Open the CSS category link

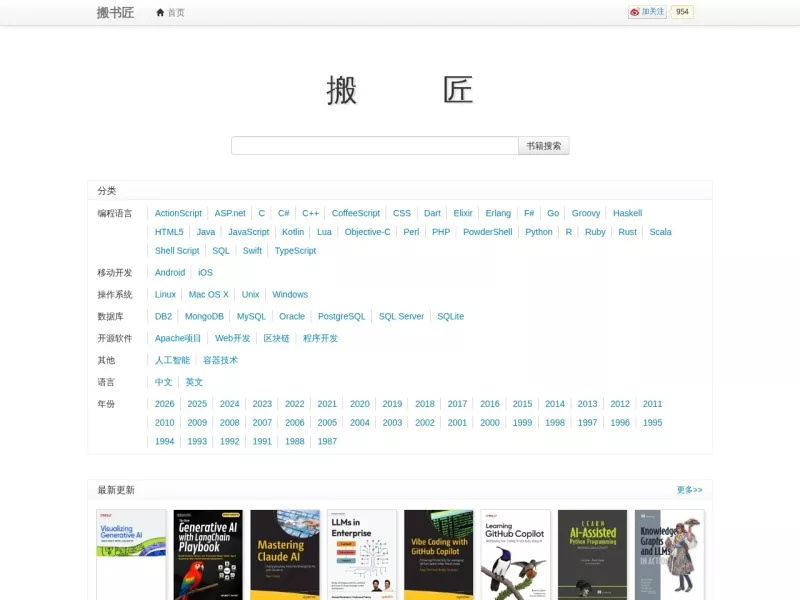(402, 213)
